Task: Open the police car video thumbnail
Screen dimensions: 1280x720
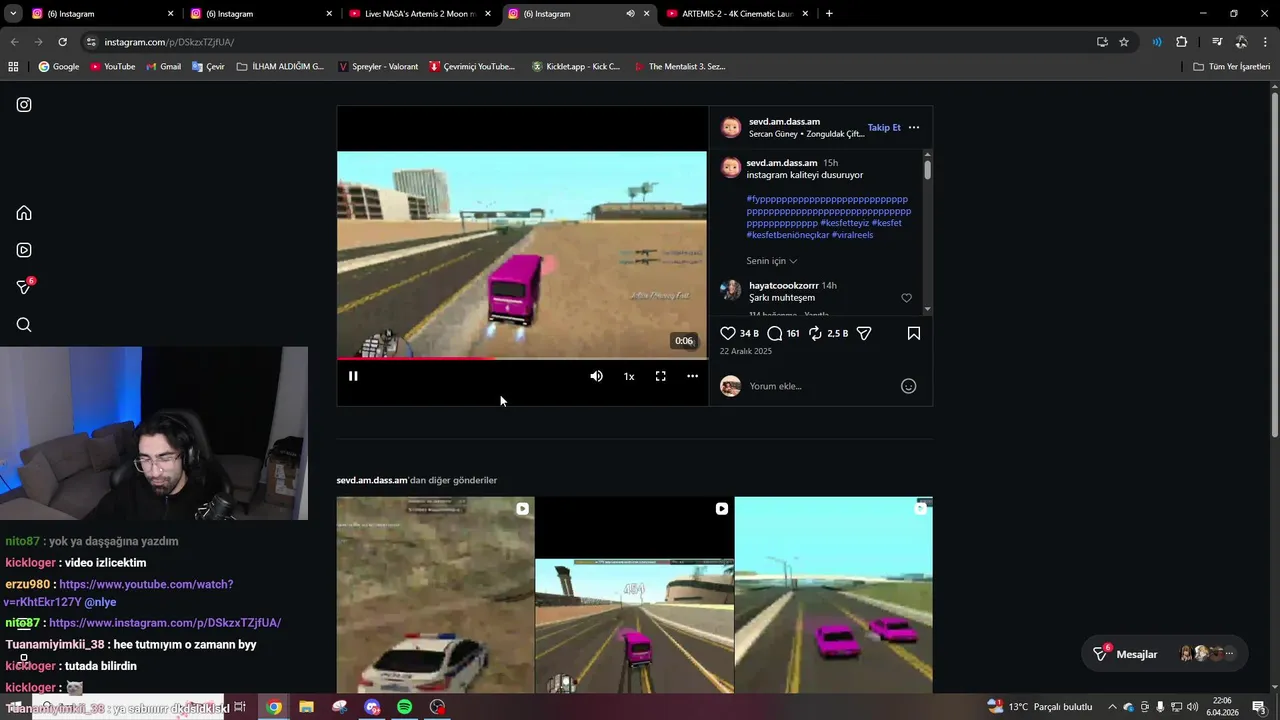Action: 435,595
